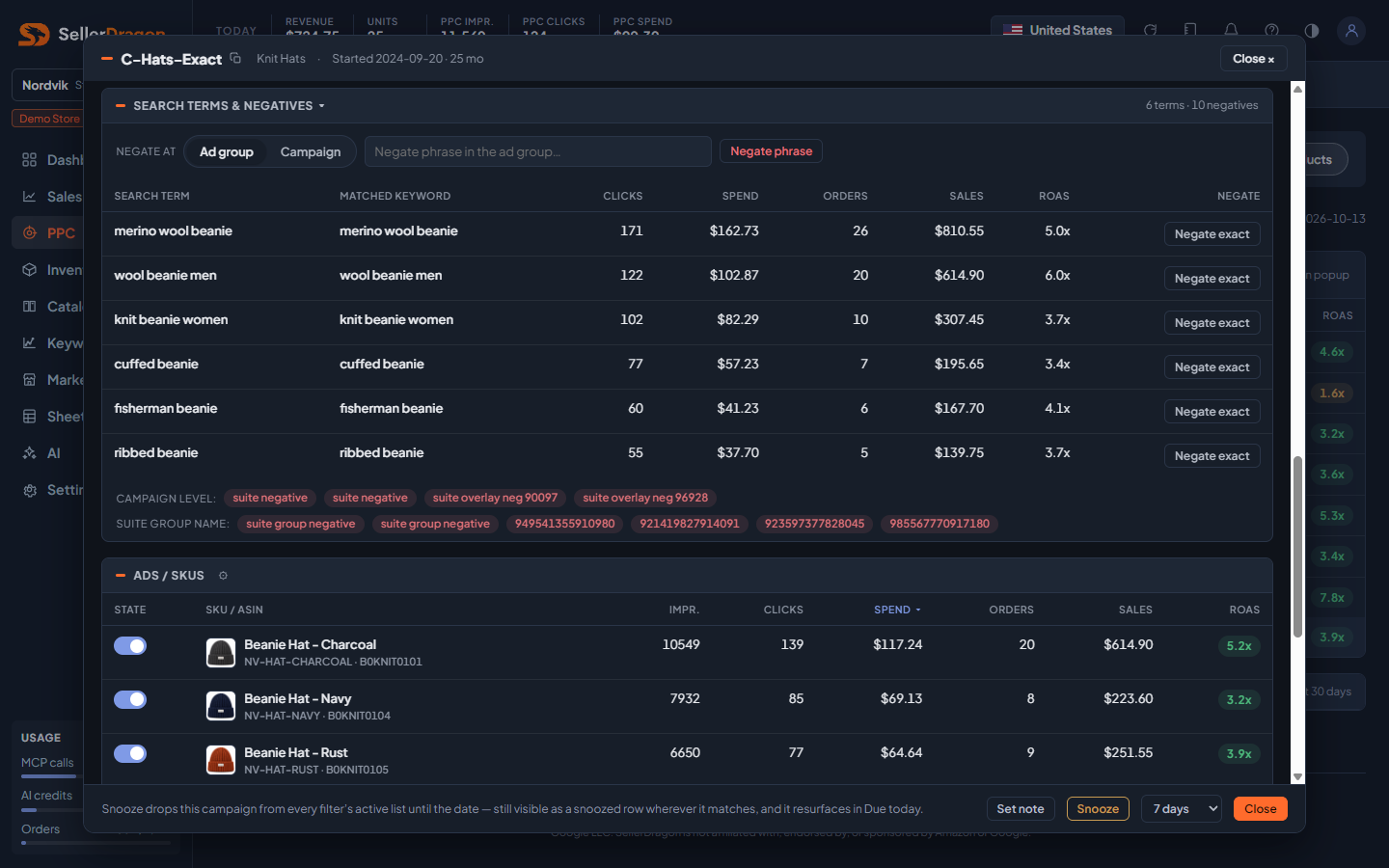Viewport: 1389px width, 868px height.
Task: Toggle the dark/light theme contrast icon
Action: 1312,30
